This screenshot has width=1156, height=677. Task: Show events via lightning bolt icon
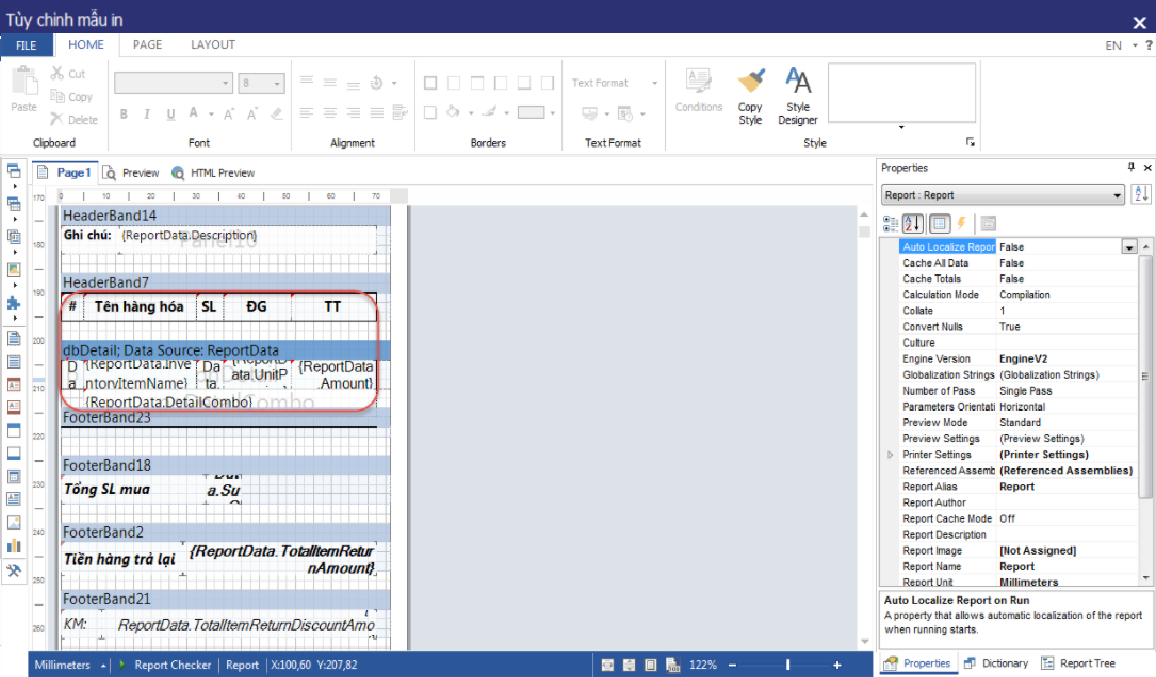[961, 223]
